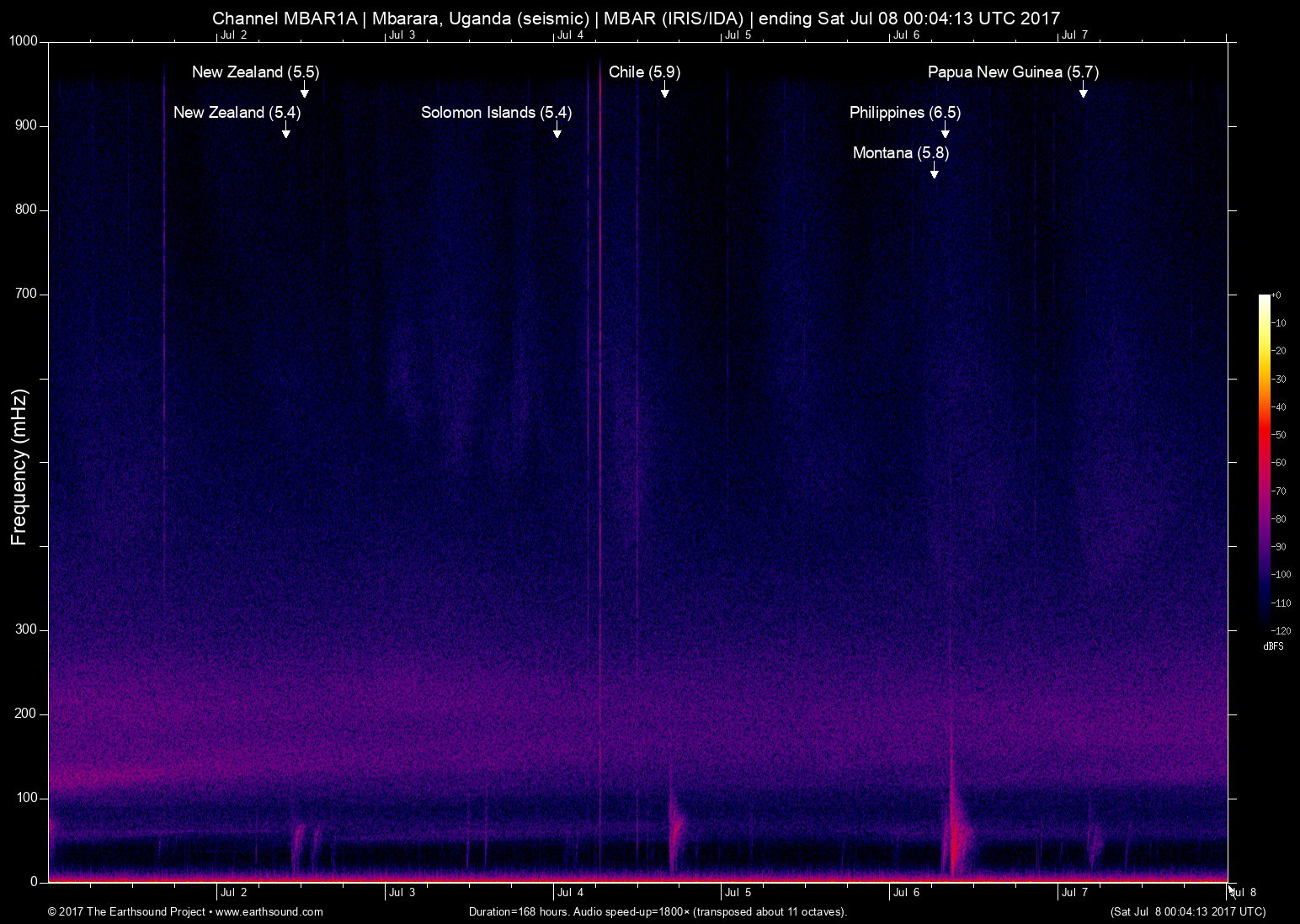Click the arrow beneath the Chile (5.9) label
1300x924 pixels.
point(664,90)
